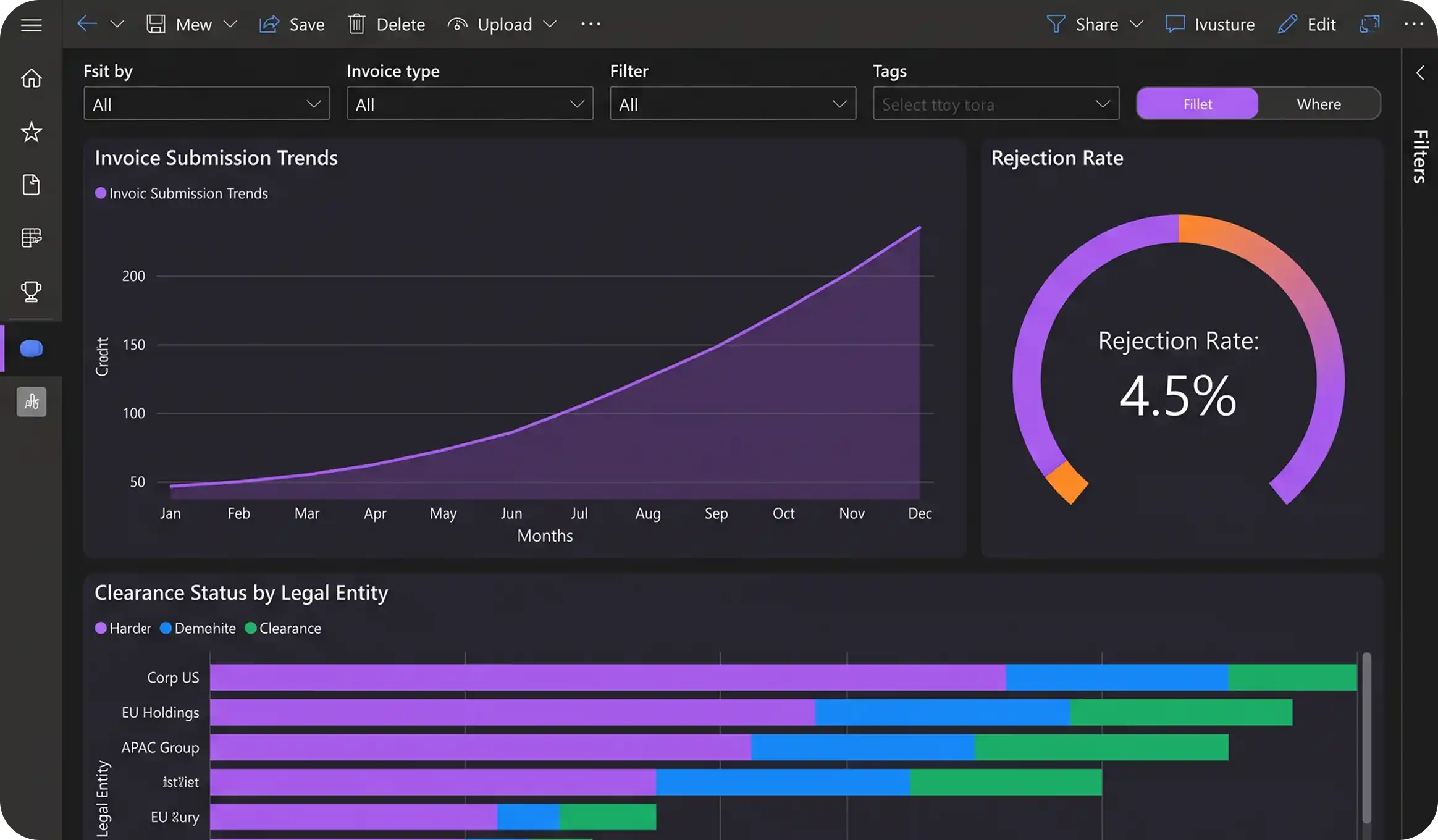The height and width of the screenshot is (840, 1438).
Task: Go back with the left arrow
Action: tap(86, 24)
